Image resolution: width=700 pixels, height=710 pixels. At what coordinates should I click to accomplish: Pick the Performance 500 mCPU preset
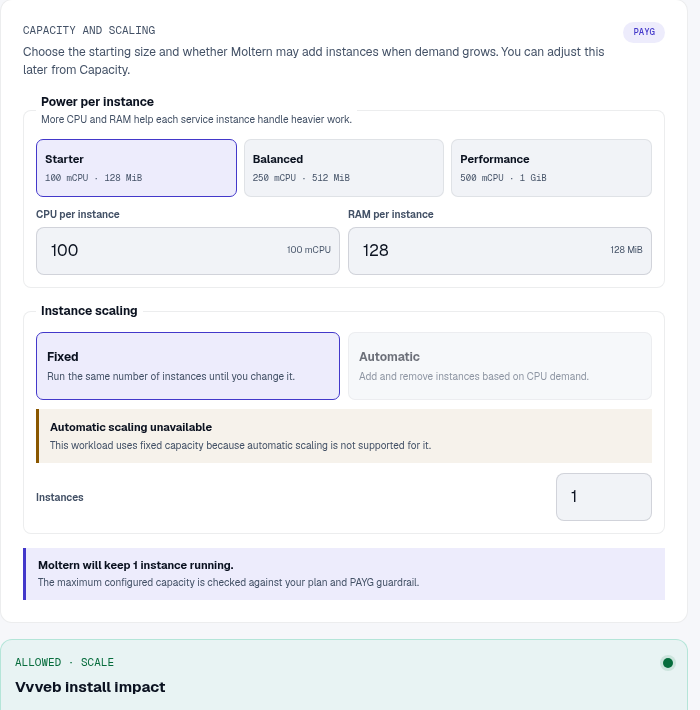coord(551,168)
